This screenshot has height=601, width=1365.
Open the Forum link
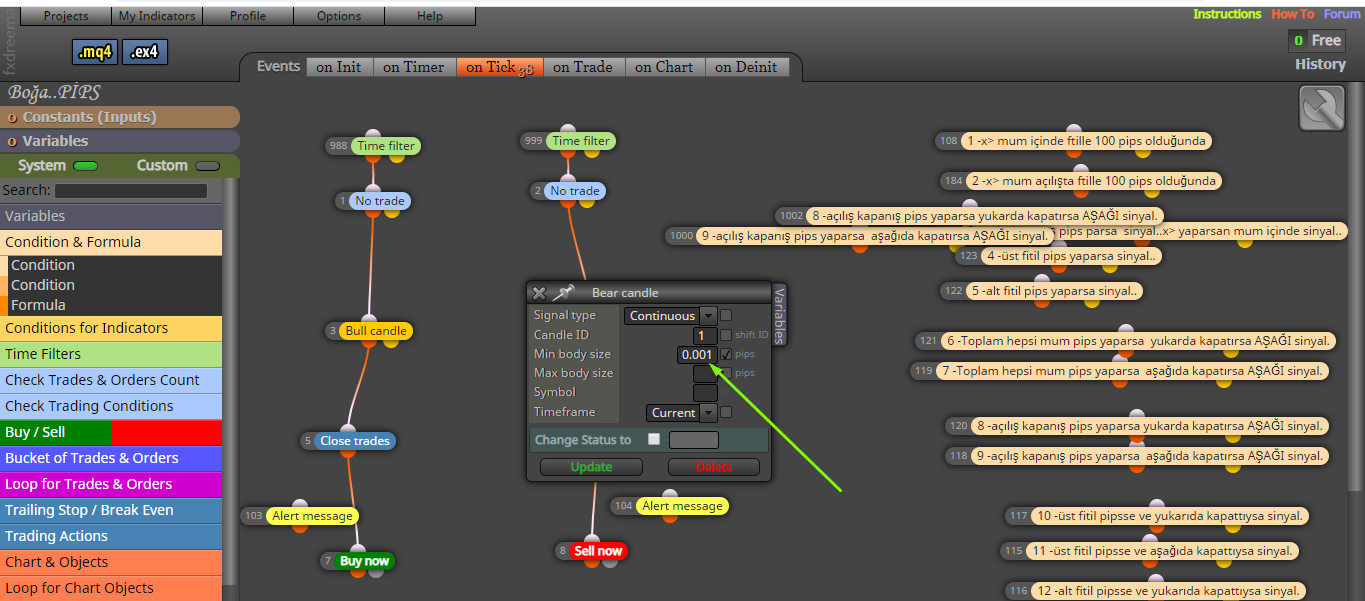coord(1342,14)
